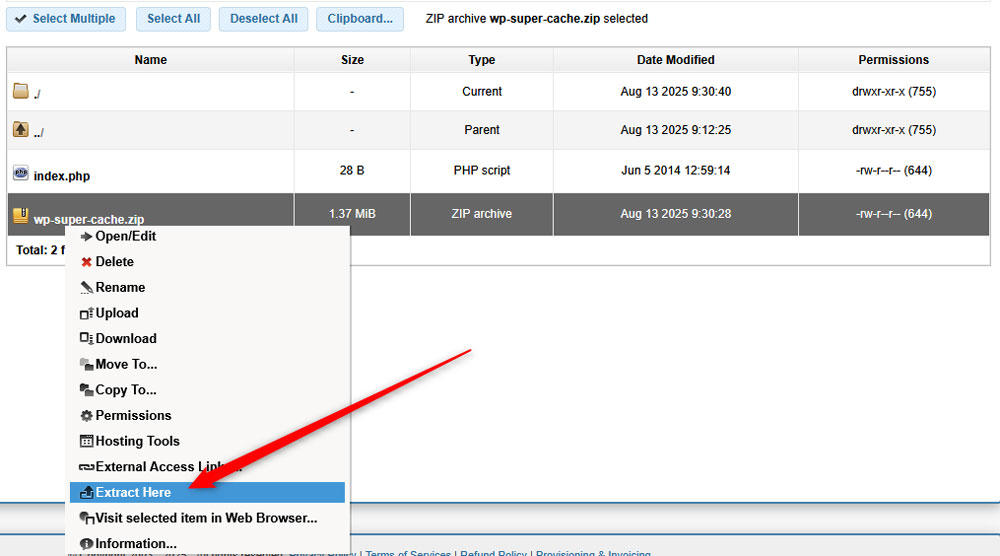
Task: Sort the file list by the Size header
Action: pyautogui.click(x=352, y=60)
